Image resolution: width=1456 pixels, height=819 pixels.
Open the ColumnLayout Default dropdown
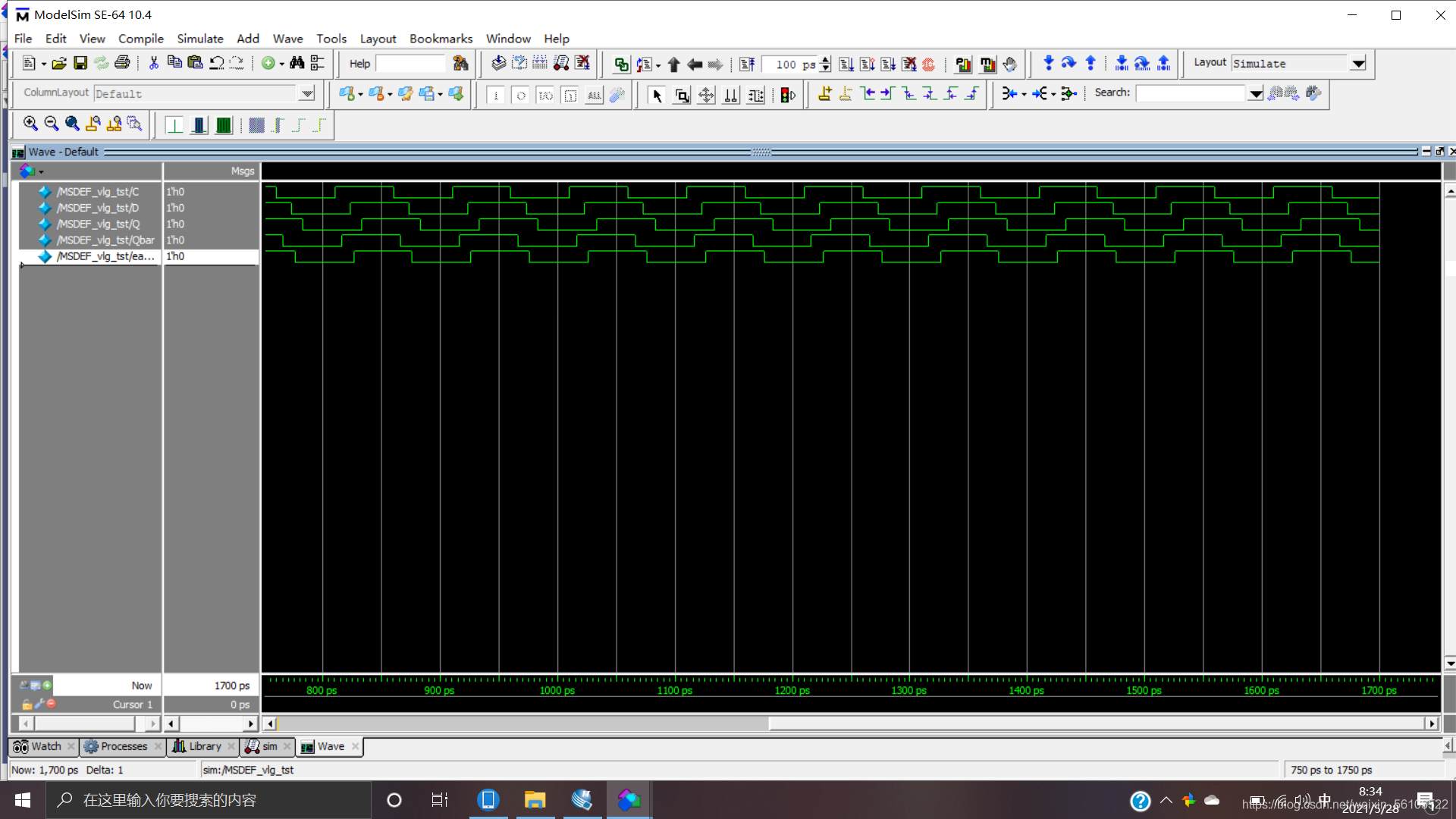coord(306,94)
